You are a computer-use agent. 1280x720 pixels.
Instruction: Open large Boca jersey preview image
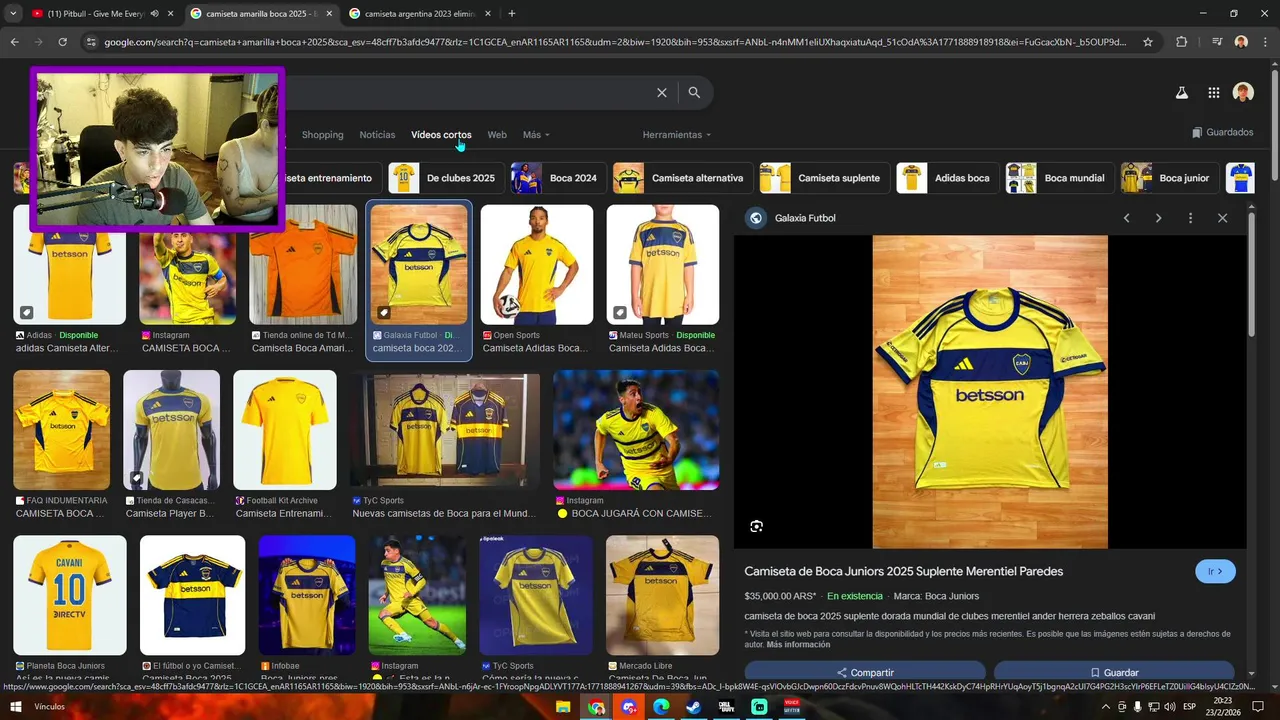click(x=990, y=392)
